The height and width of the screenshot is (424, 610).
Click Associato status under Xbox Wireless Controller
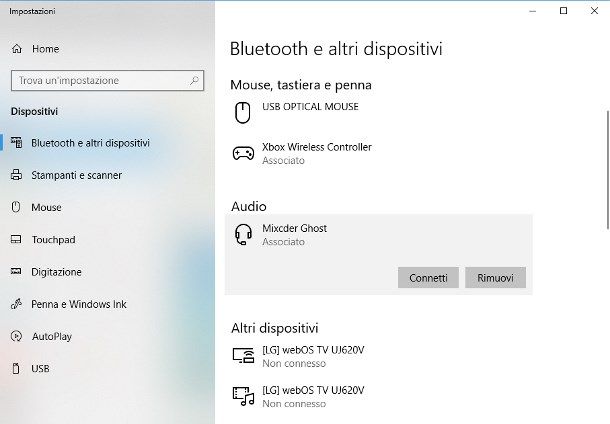pos(283,161)
